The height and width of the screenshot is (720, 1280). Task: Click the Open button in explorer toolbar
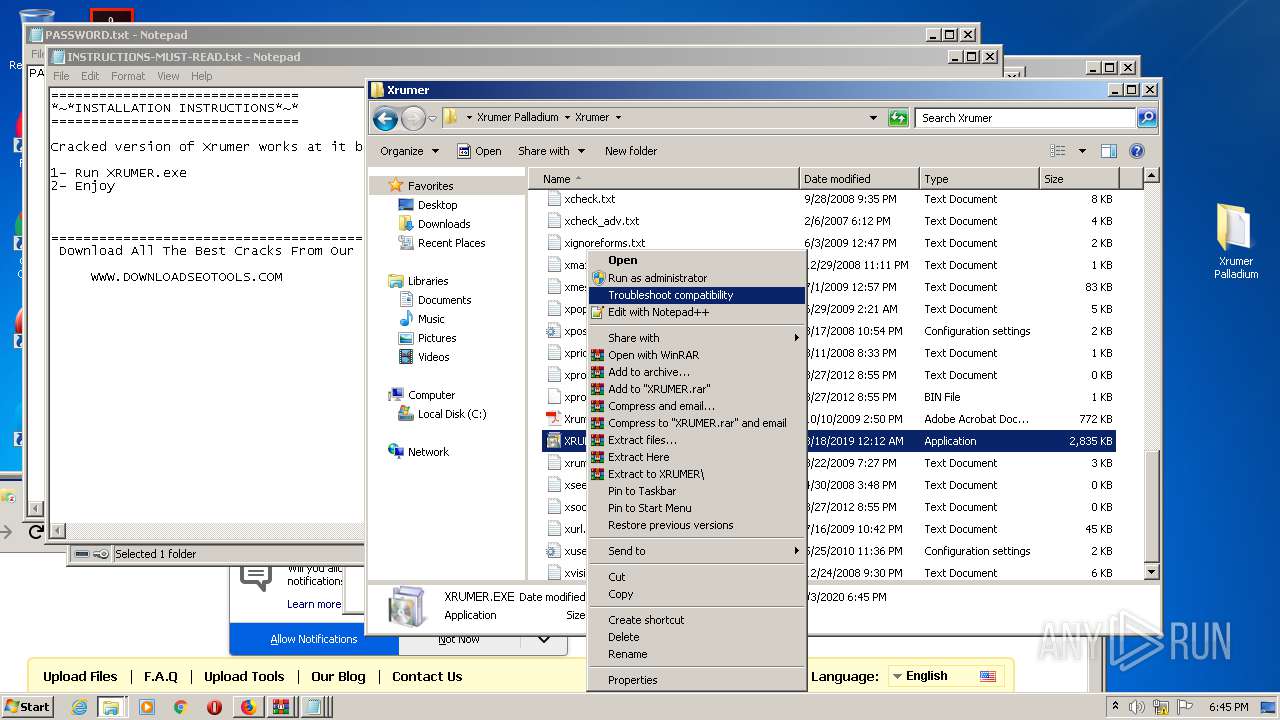[479, 151]
